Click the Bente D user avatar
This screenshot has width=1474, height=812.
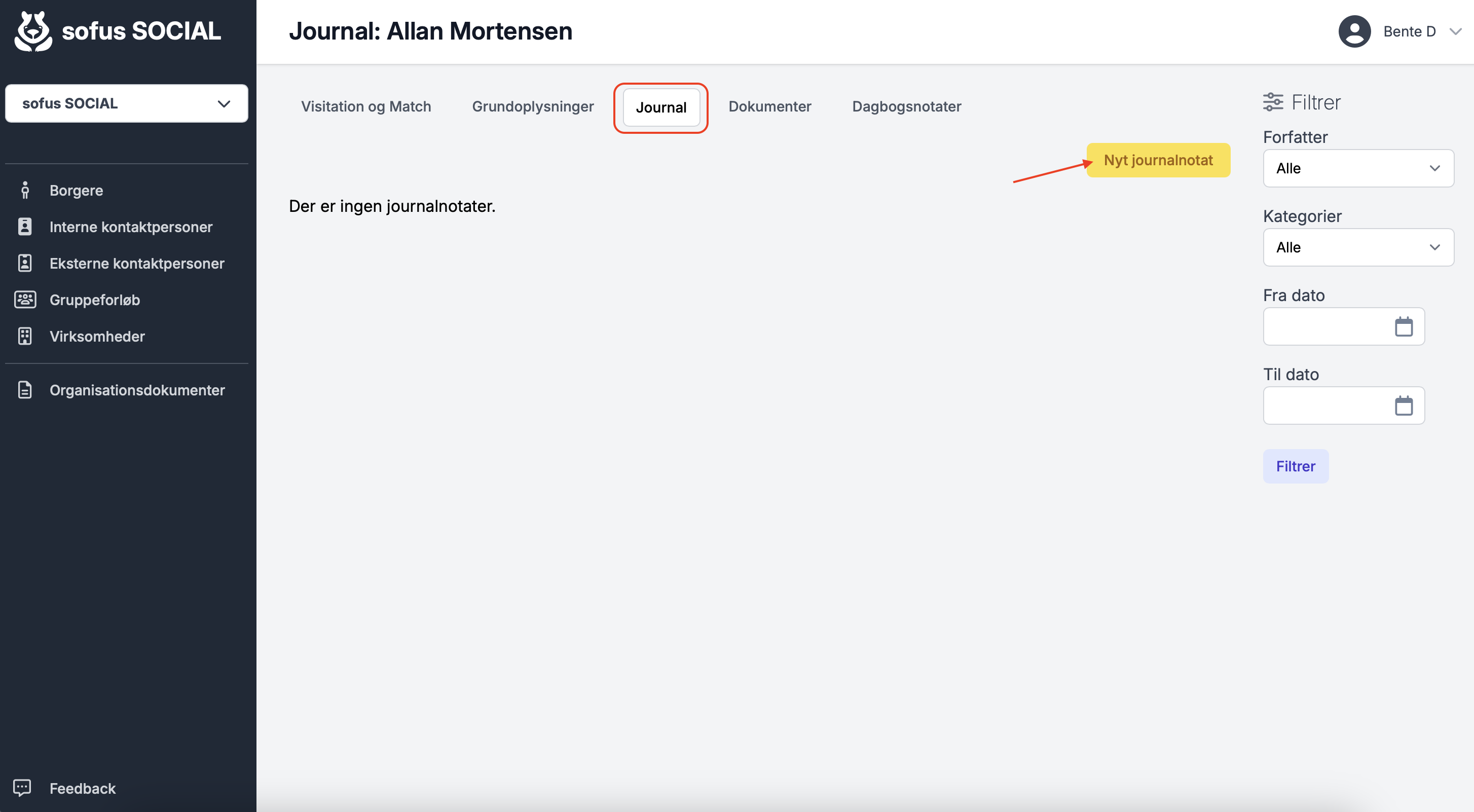[x=1354, y=31]
